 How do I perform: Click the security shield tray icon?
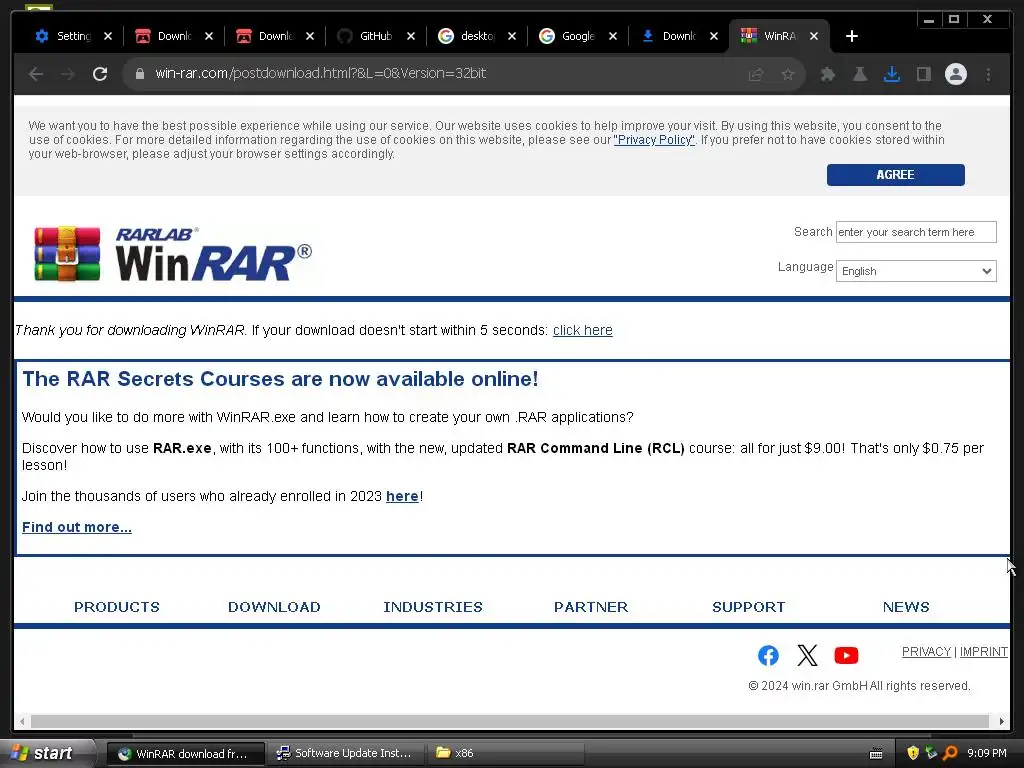pyautogui.click(x=913, y=753)
